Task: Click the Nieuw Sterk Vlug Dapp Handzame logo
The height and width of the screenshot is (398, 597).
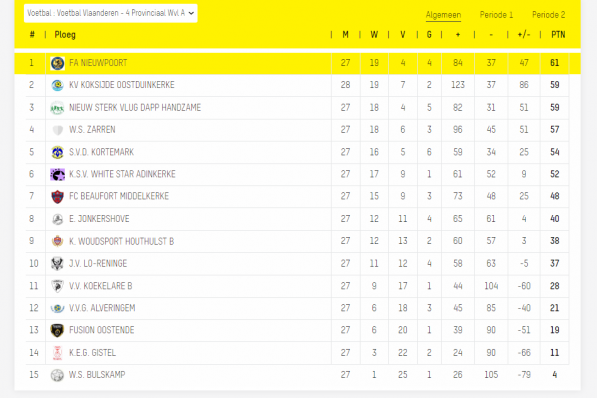Action: coord(57,108)
